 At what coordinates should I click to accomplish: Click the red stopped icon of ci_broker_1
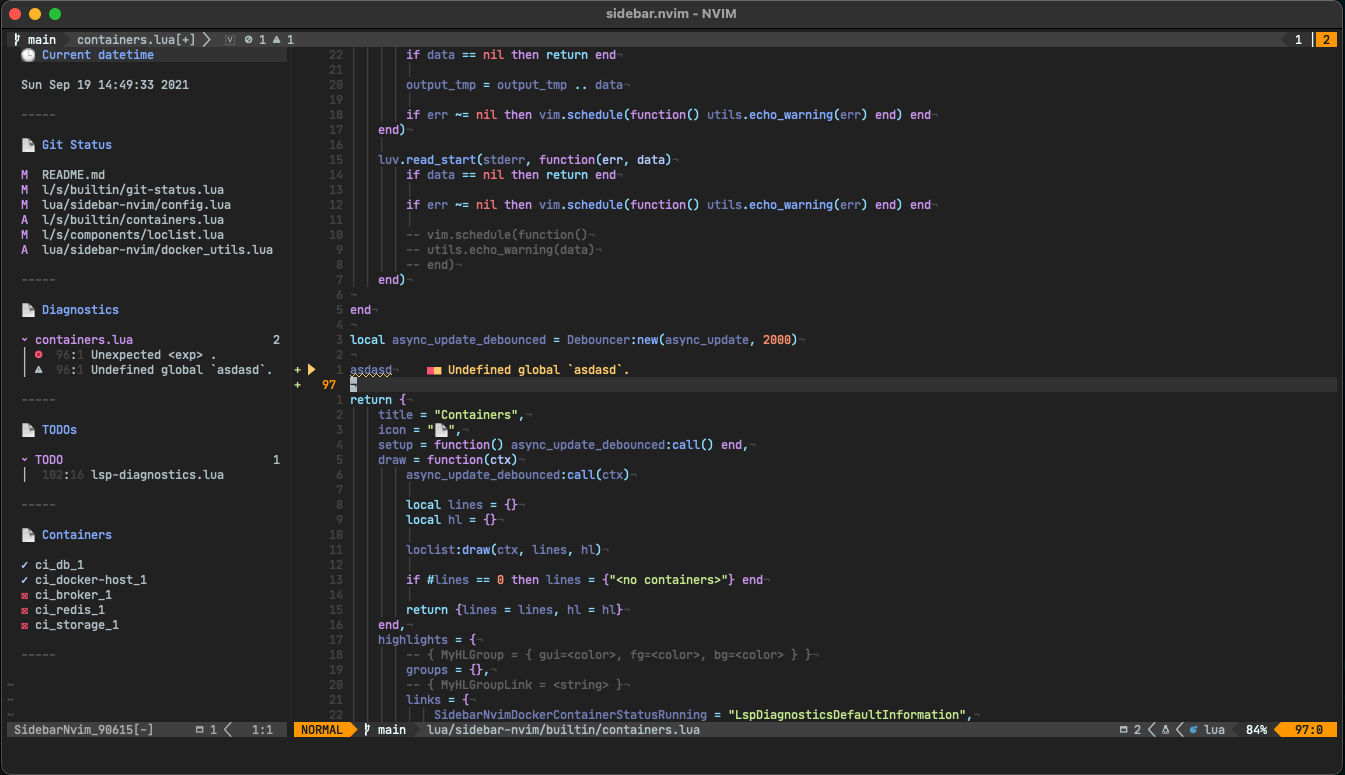click(25, 595)
